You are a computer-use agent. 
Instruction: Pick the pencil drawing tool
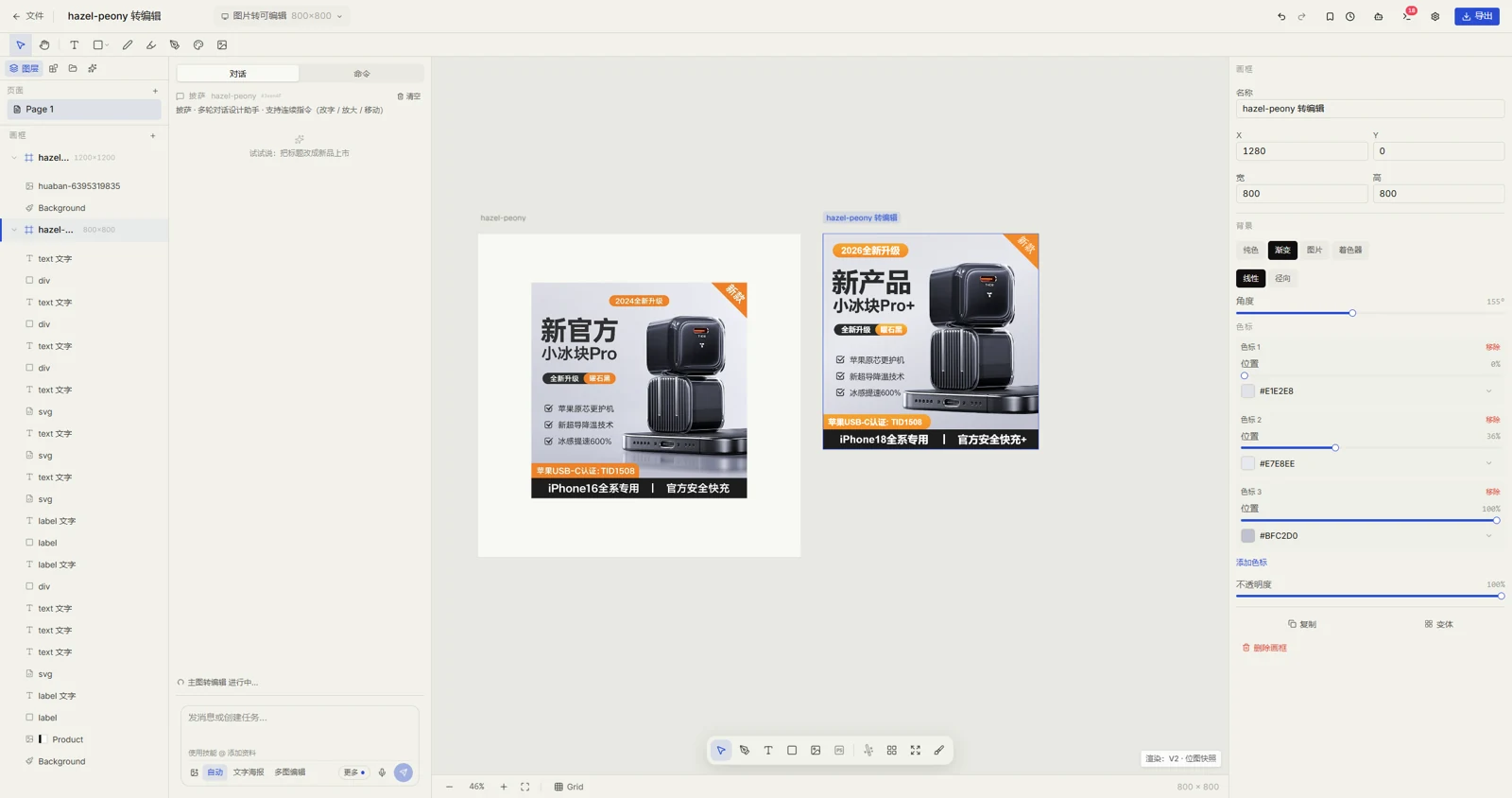(x=128, y=44)
